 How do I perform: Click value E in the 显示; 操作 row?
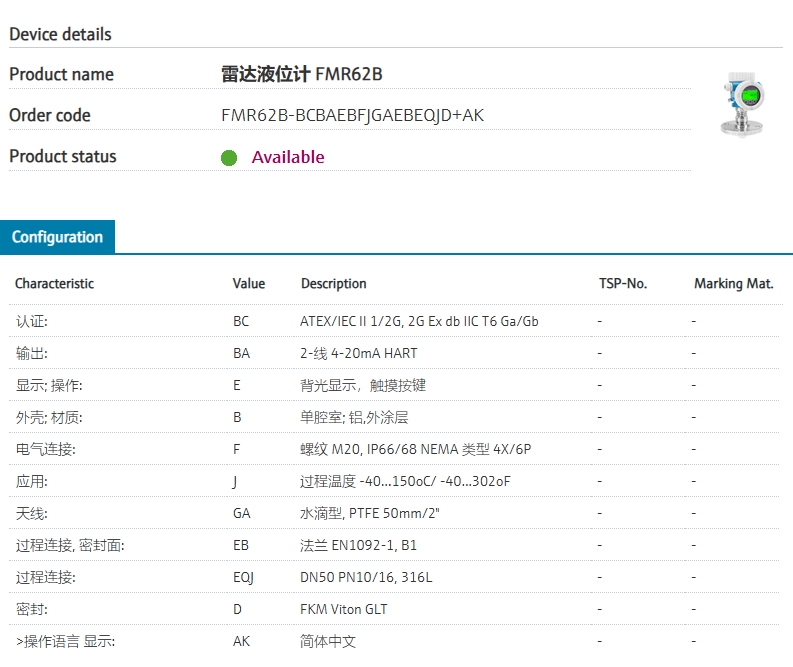coord(237,385)
